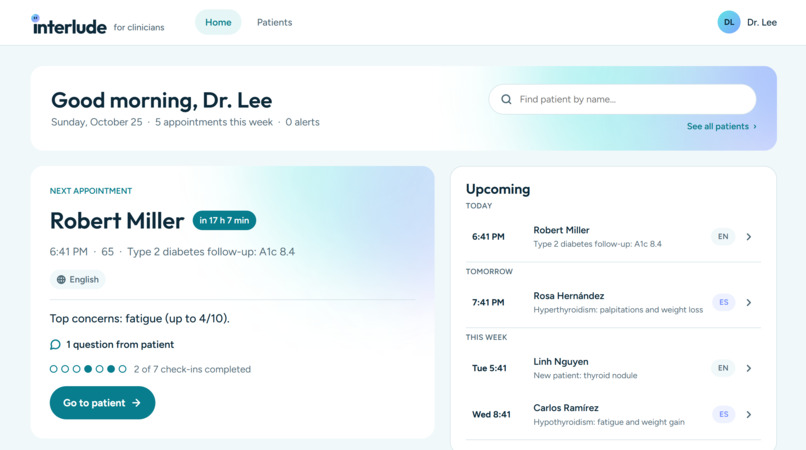Click the Robert Miller heading name

tap(117, 221)
